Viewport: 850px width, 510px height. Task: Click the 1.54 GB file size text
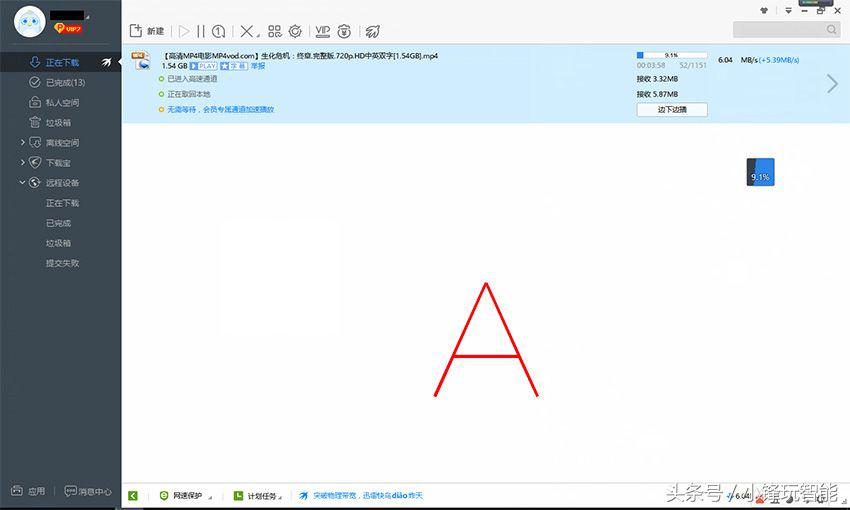pyautogui.click(x=174, y=66)
